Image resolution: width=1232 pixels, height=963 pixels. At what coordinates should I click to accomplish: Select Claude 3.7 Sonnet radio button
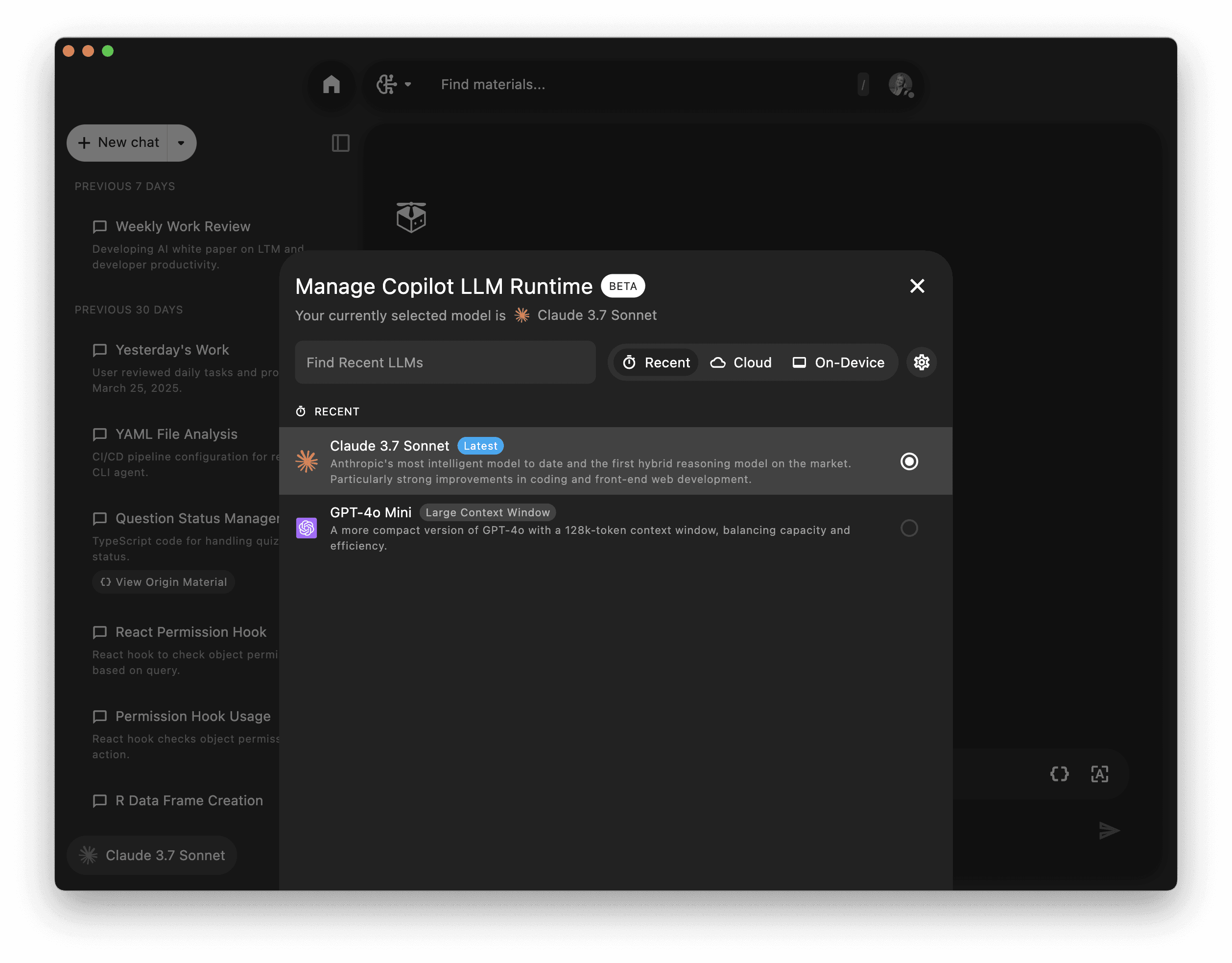[x=909, y=461]
